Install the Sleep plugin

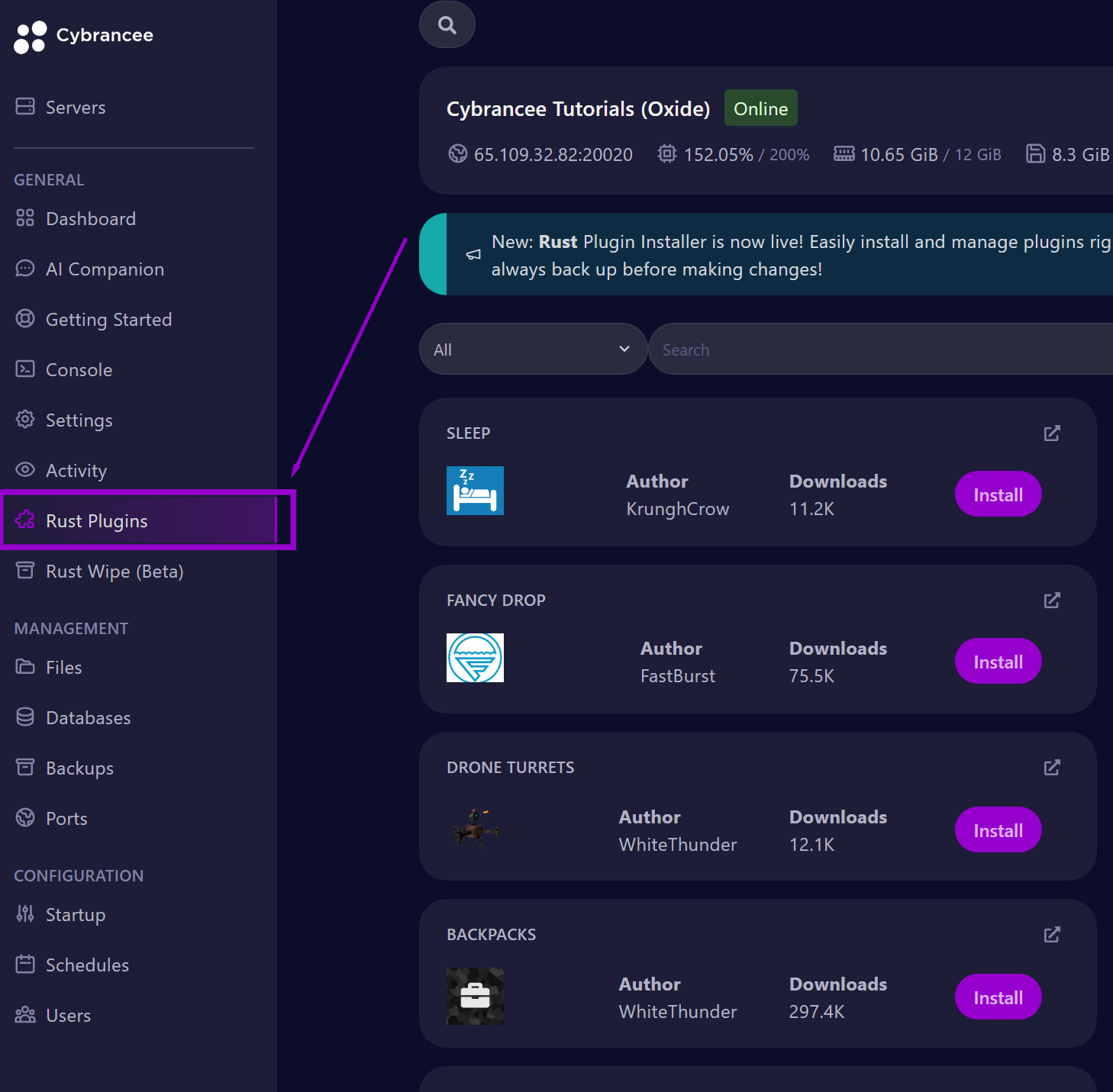tap(998, 494)
